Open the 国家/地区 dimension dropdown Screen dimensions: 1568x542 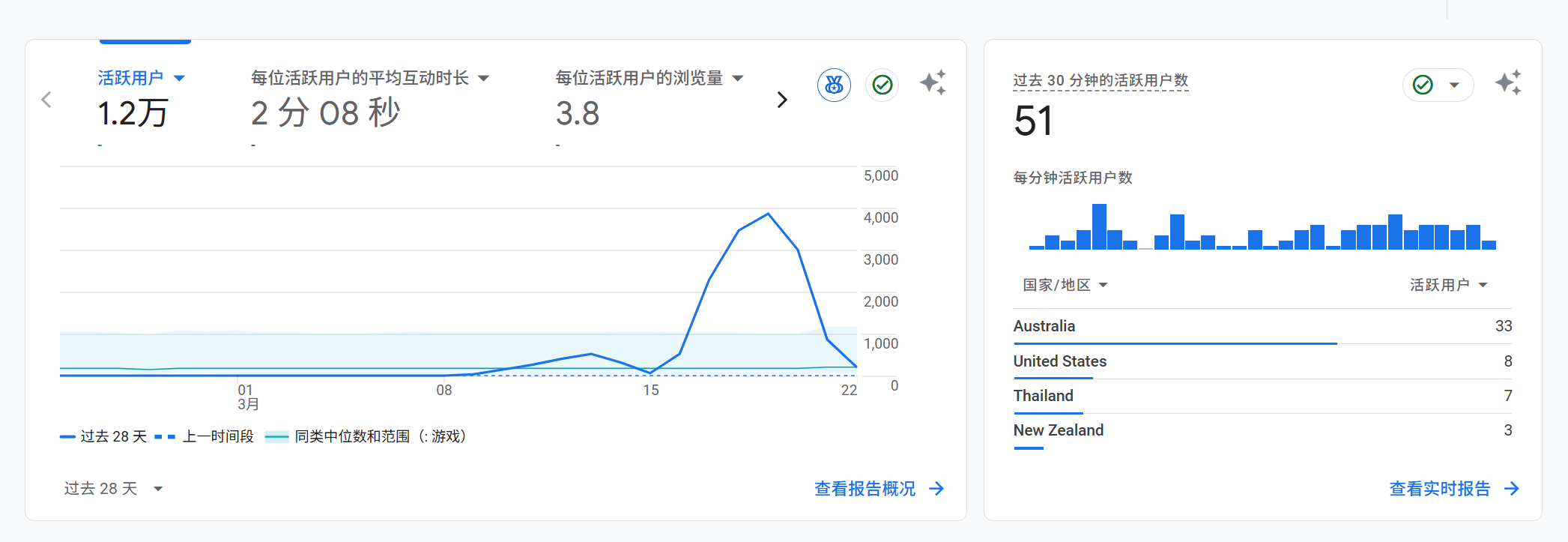click(x=1065, y=285)
